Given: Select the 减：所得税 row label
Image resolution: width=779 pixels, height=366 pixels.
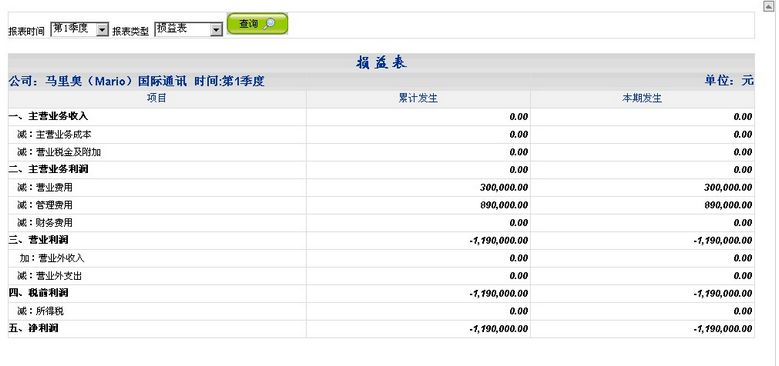Looking at the screenshot, I should coord(40,311).
